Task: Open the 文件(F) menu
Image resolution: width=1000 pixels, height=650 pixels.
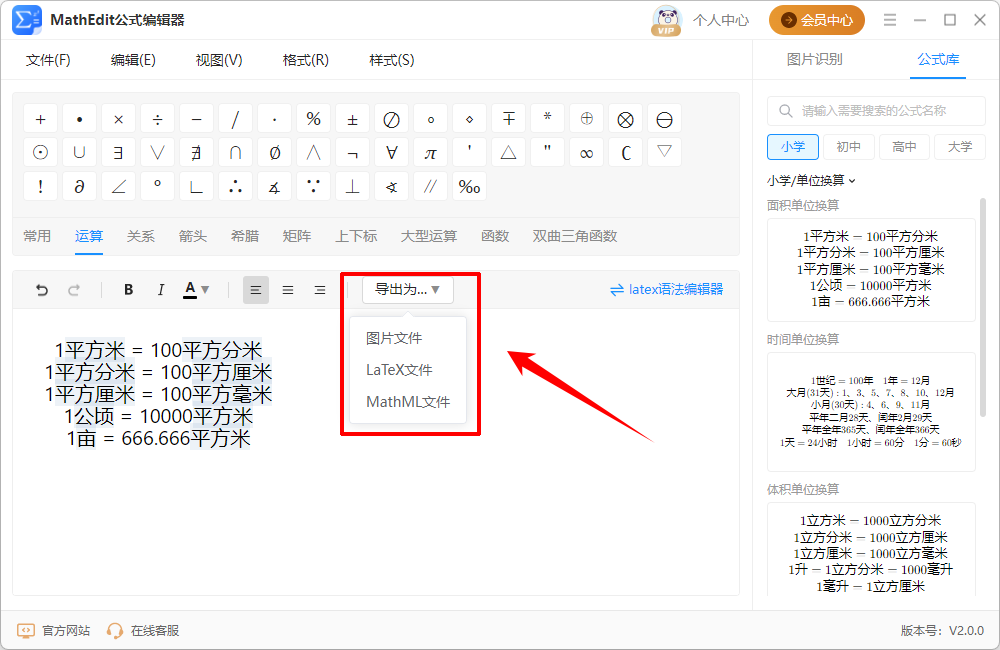Action: coord(48,60)
